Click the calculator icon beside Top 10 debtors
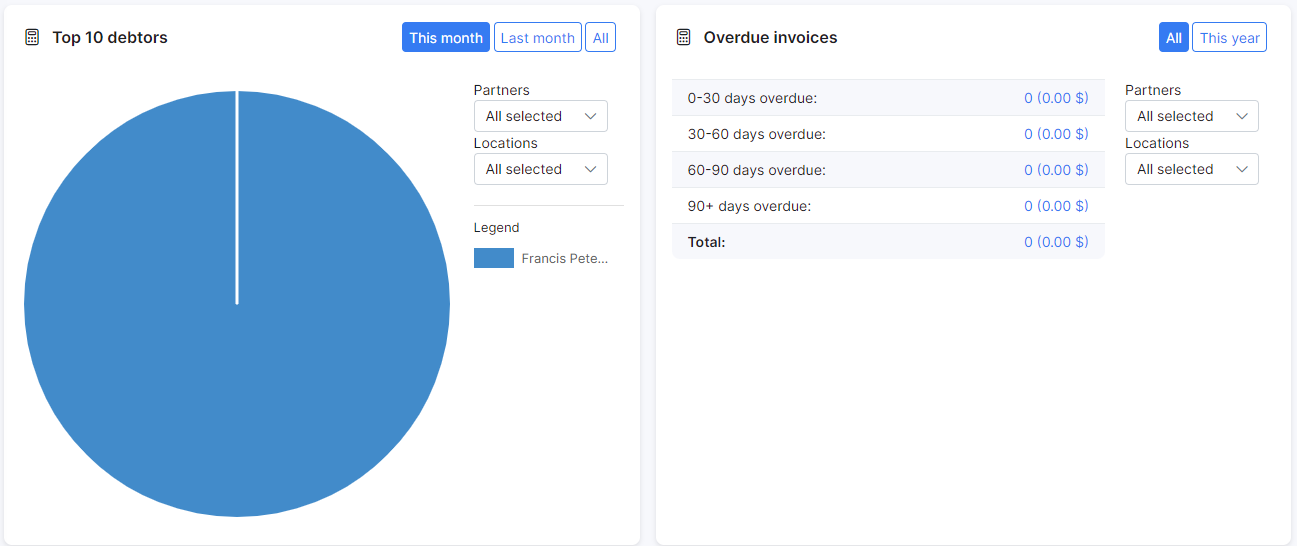 32,38
